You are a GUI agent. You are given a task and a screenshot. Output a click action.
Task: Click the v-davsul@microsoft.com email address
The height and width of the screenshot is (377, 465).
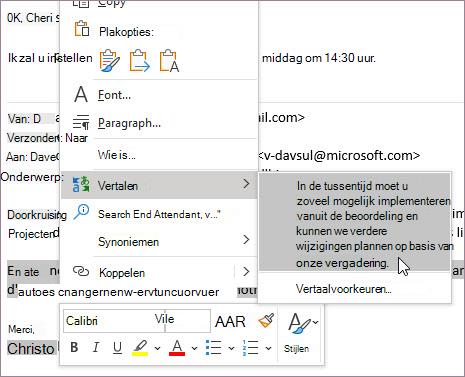pyautogui.click(x=339, y=155)
